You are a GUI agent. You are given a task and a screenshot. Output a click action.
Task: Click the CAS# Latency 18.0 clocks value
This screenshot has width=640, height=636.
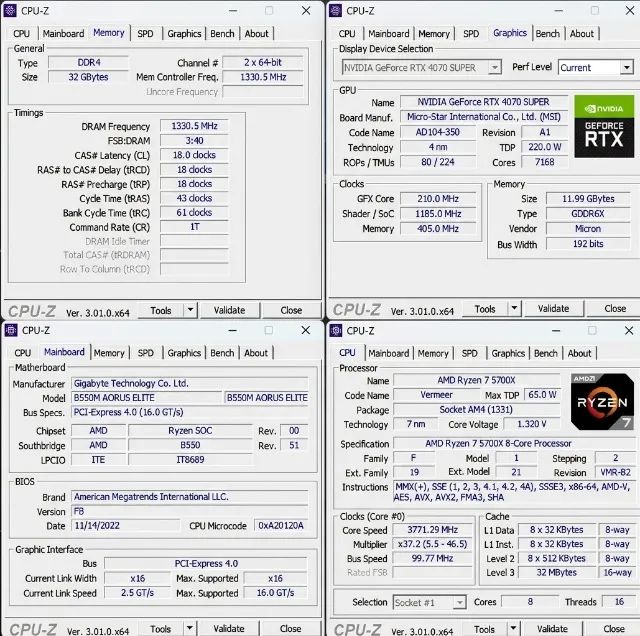(194, 155)
